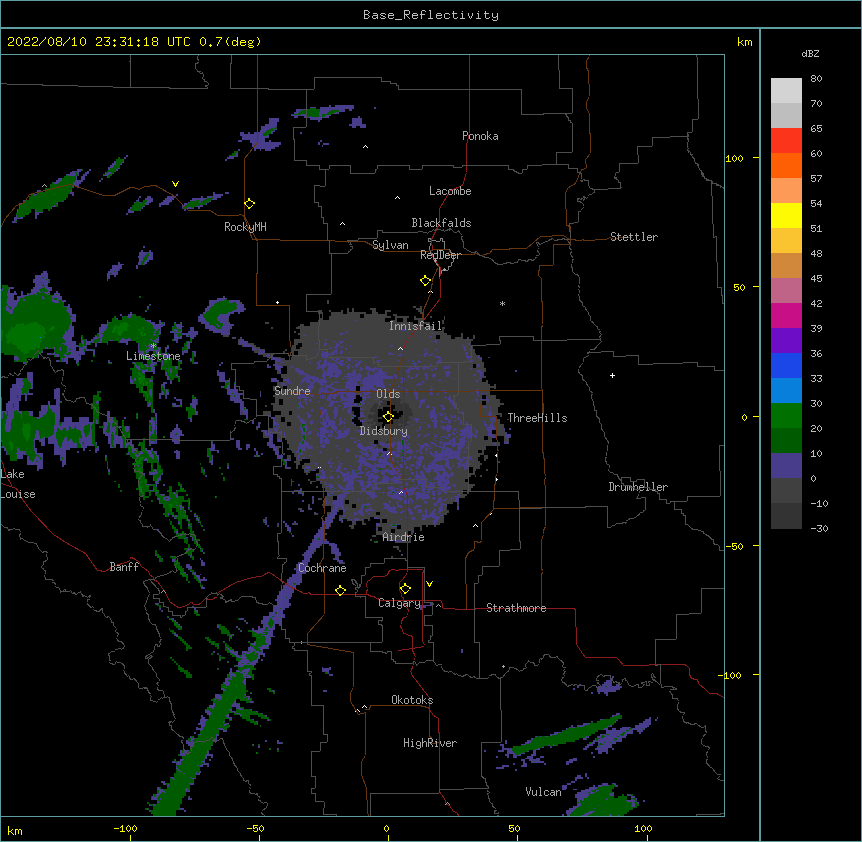Click the diamond marker between Olds and Didsbury
The width and height of the screenshot is (862, 842).
(388, 417)
